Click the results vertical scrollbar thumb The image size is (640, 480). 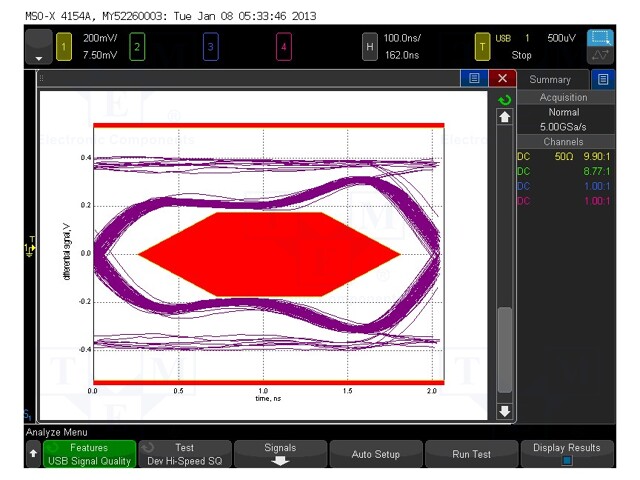(505, 350)
